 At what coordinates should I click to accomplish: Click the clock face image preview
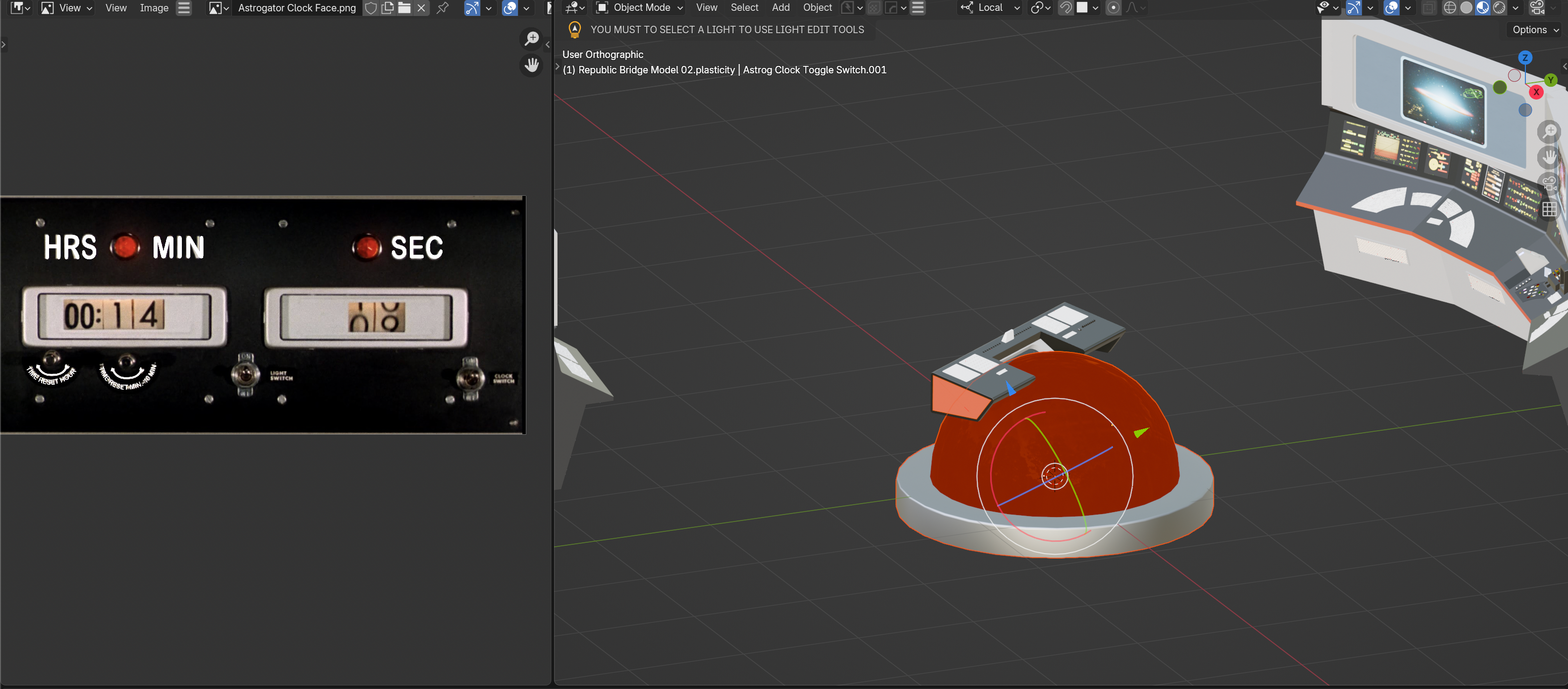pyautogui.click(x=262, y=315)
